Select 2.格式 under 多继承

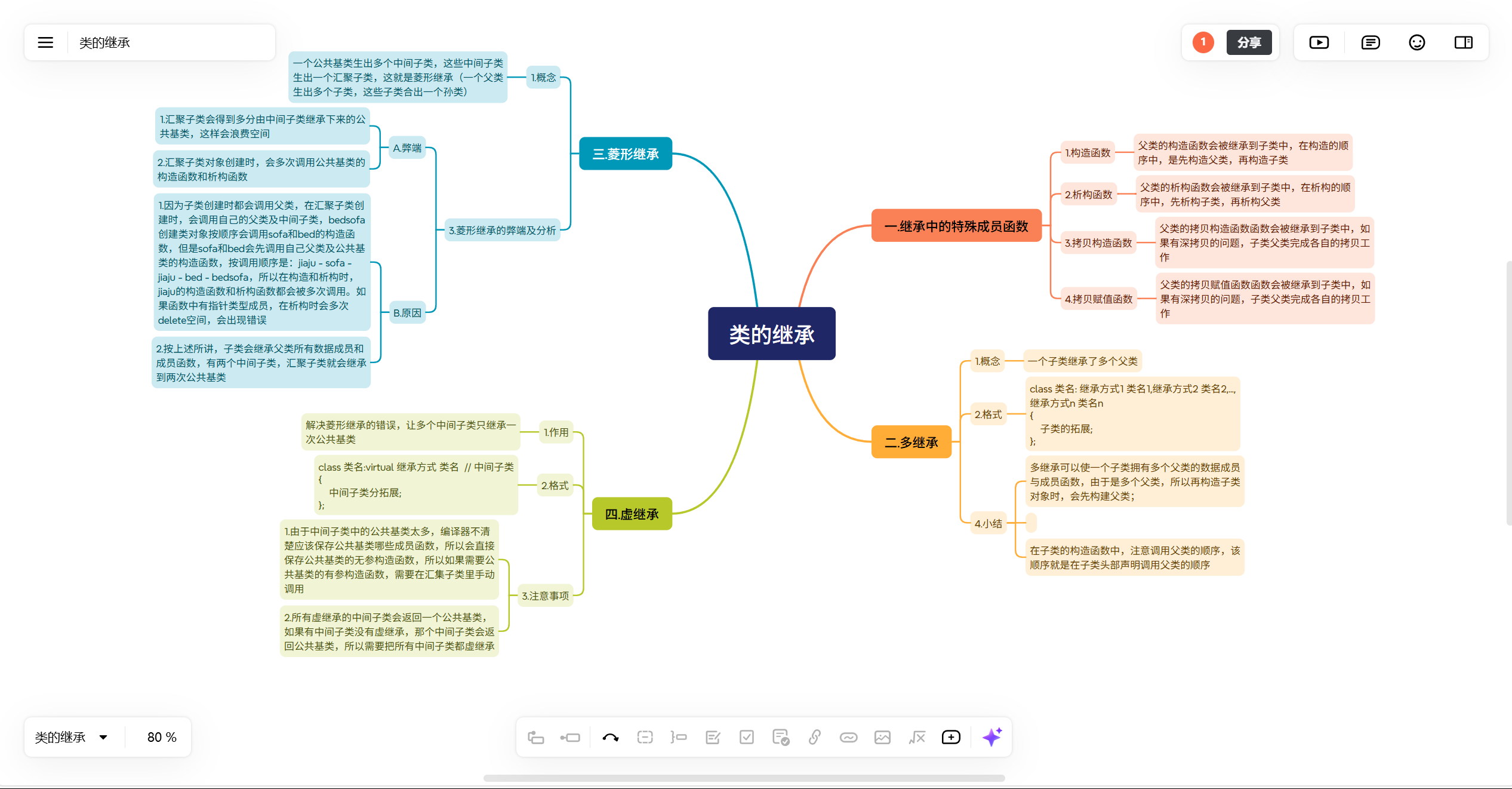click(x=988, y=414)
